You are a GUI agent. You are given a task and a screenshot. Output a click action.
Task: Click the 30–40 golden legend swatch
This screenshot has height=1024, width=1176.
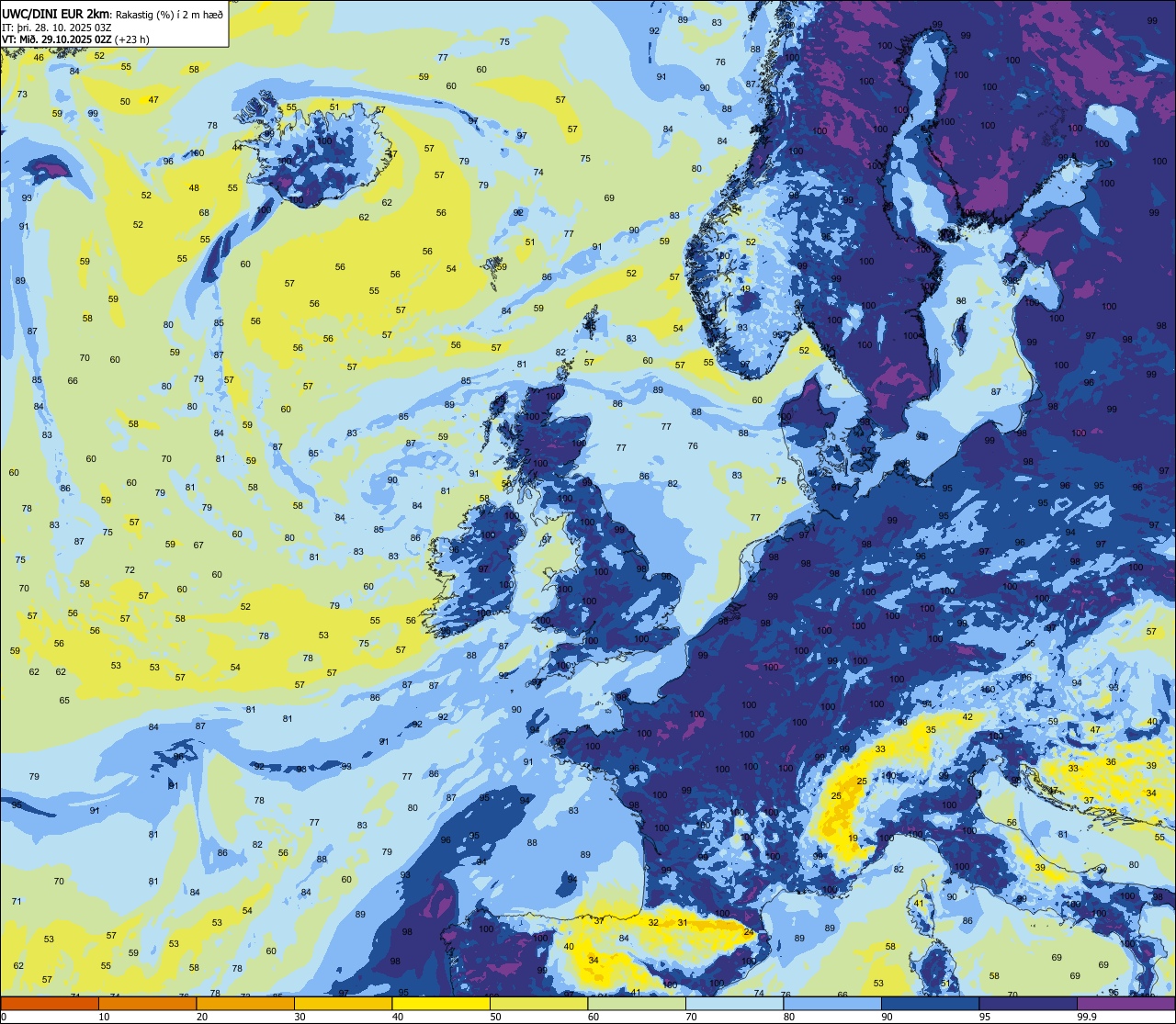[x=343, y=1004]
